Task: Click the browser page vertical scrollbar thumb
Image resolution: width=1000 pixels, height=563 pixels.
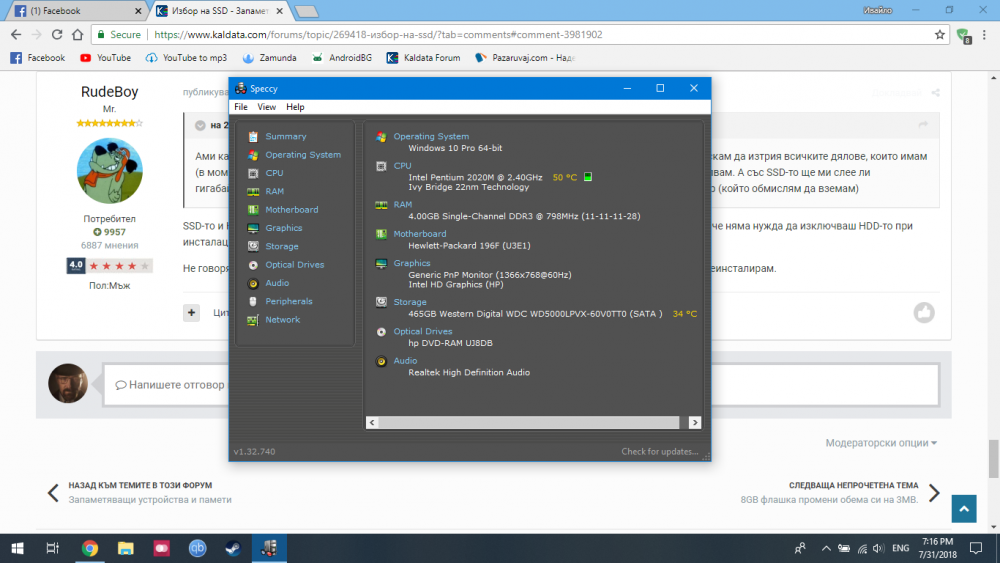Action: (994, 458)
